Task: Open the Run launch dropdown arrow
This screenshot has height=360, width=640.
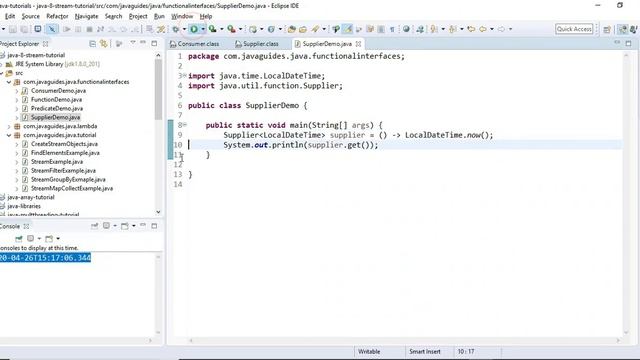Action: (x=203, y=29)
